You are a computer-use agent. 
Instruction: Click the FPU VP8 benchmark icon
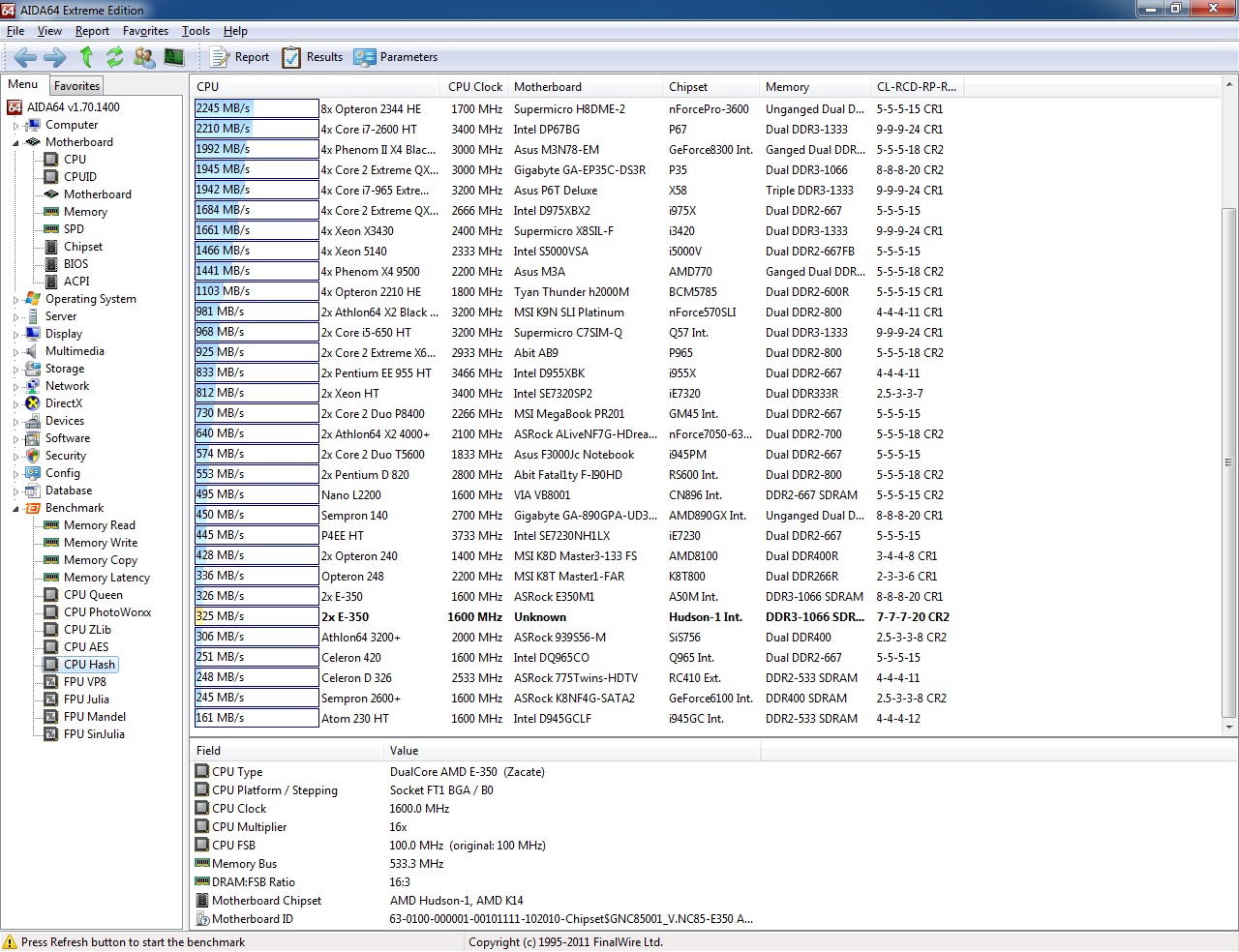pyautogui.click(x=51, y=682)
